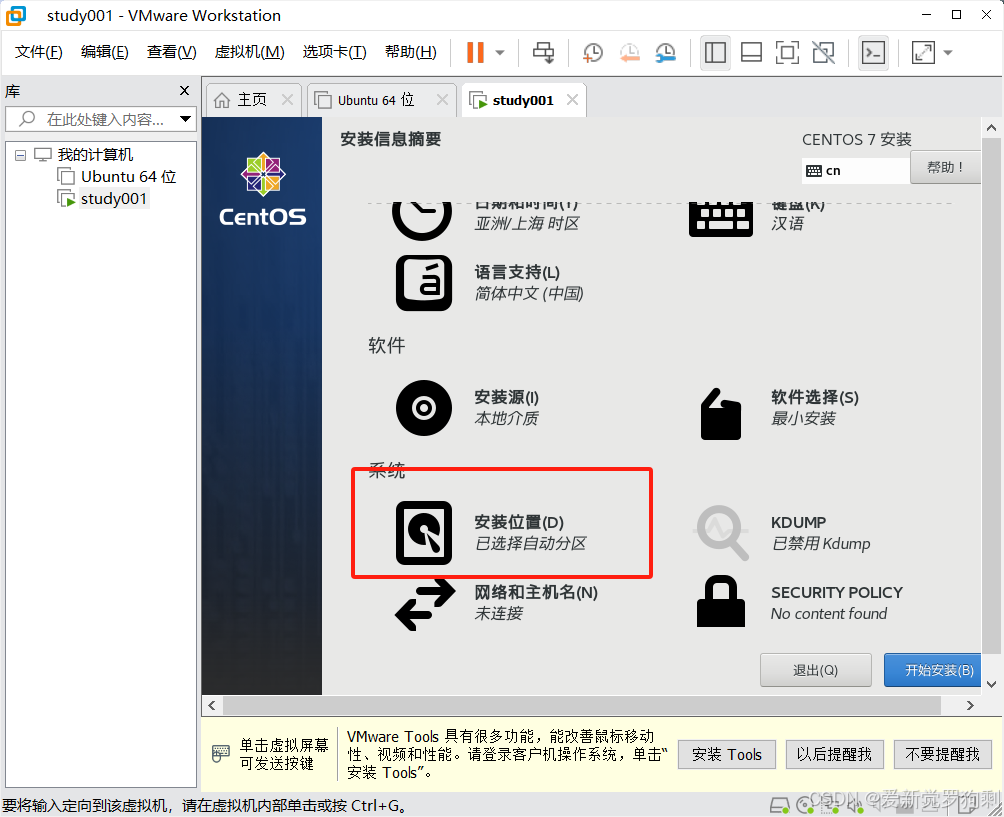Take a snapshot of this virtual machine
Viewport: 1004px width, 817px height.
(593, 53)
